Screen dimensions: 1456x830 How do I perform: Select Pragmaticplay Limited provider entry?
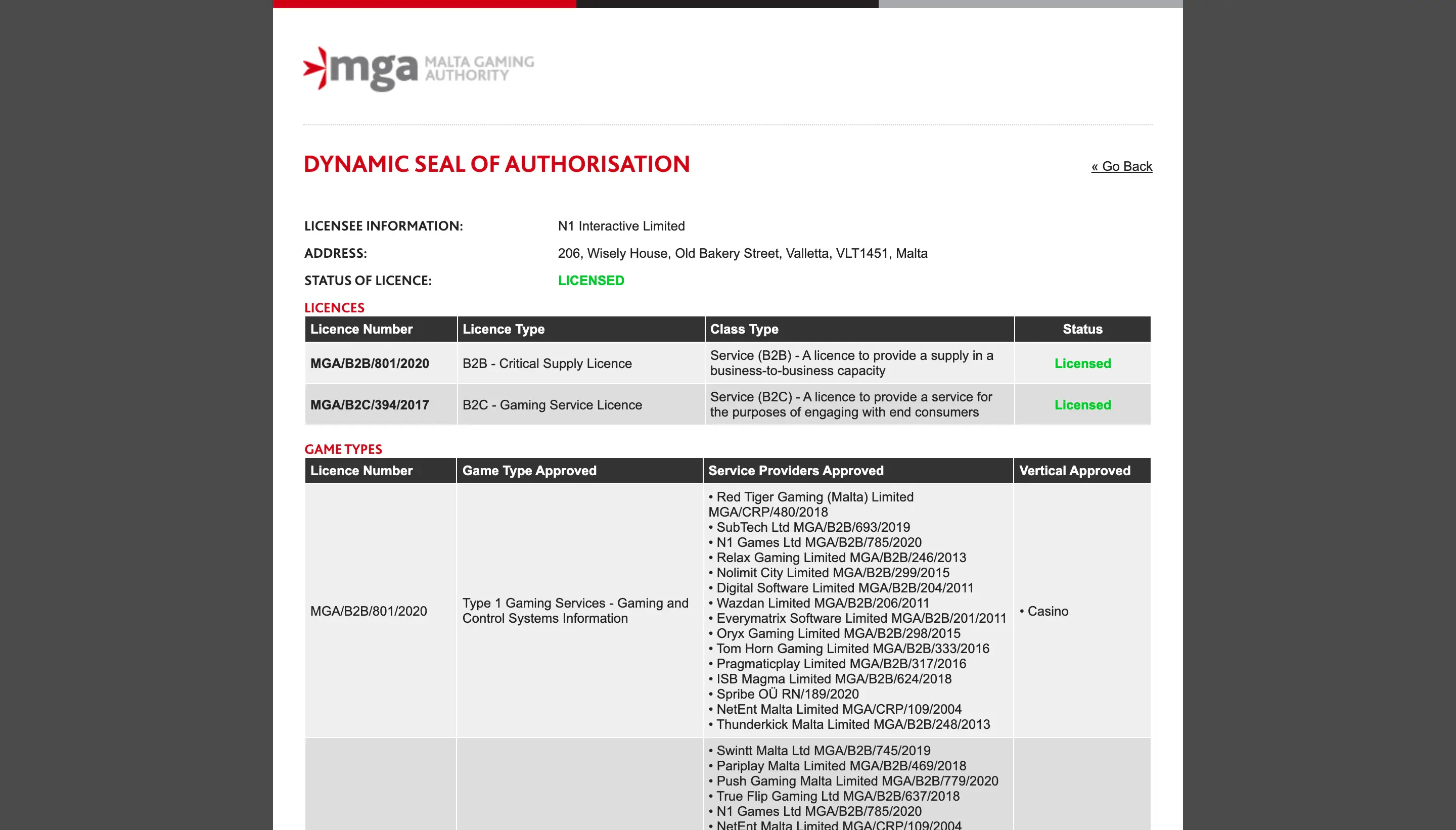coord(838,664)
